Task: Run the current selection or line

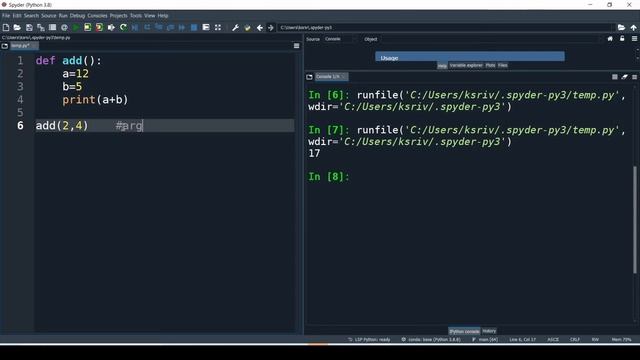Action: 111,27
